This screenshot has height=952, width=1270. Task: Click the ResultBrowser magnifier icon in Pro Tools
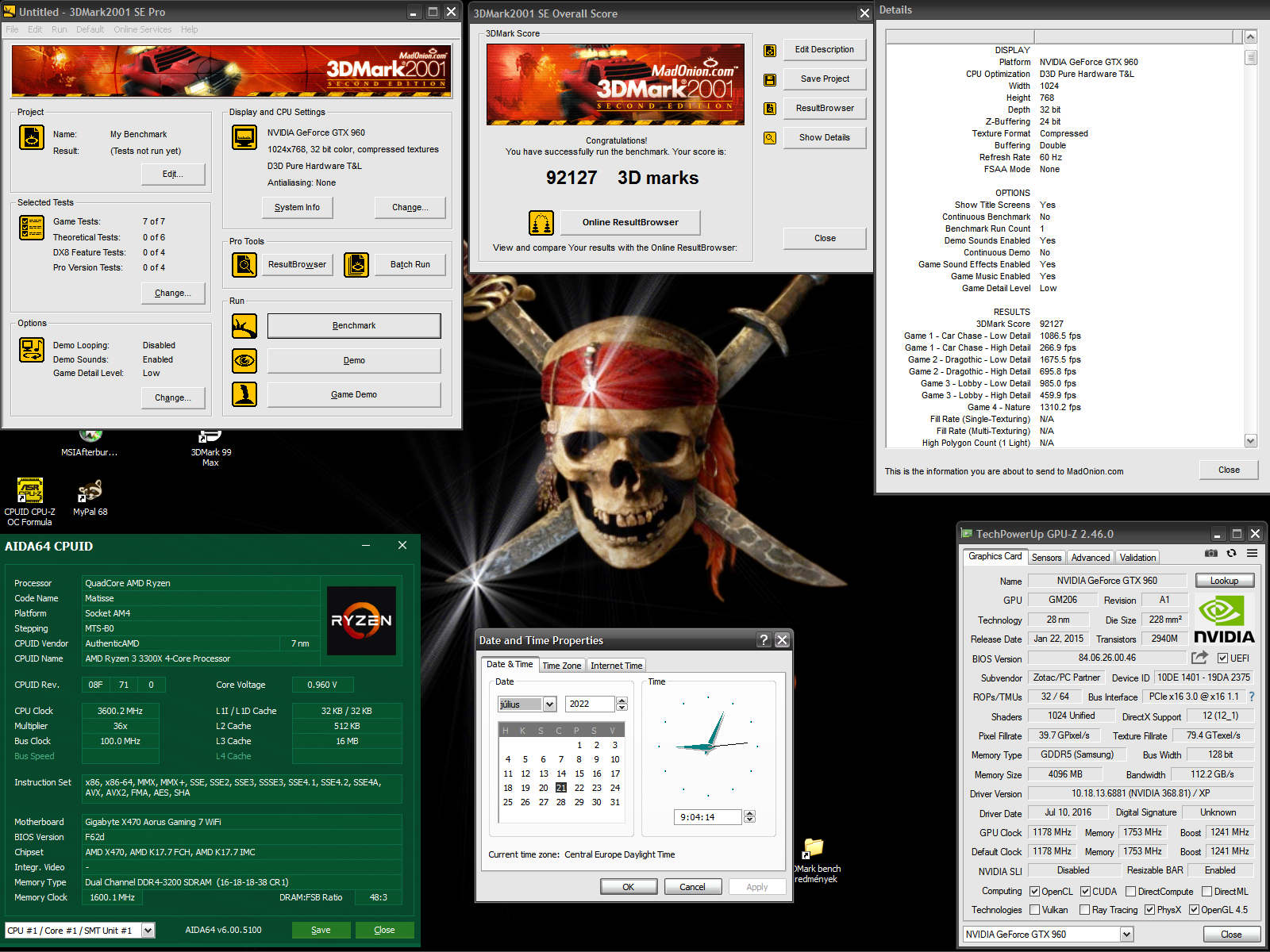click(244, 264)
